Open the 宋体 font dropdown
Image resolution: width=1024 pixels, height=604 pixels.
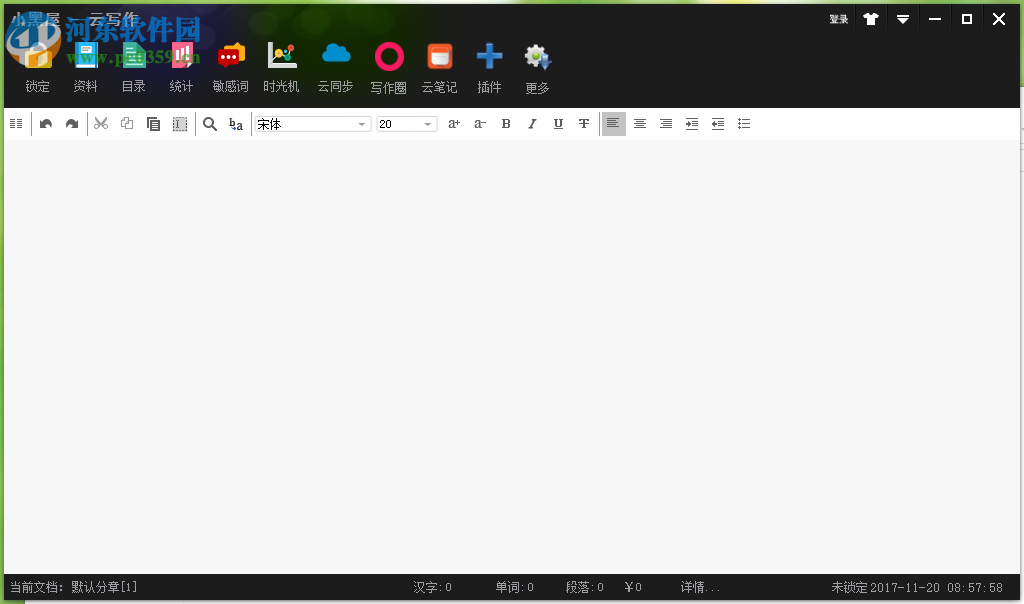[313, 124]
